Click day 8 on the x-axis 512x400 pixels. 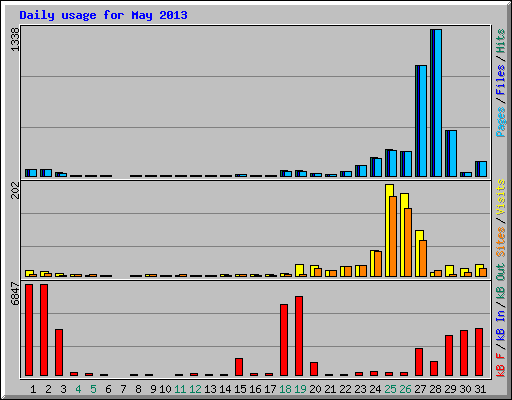pos(138,389)
